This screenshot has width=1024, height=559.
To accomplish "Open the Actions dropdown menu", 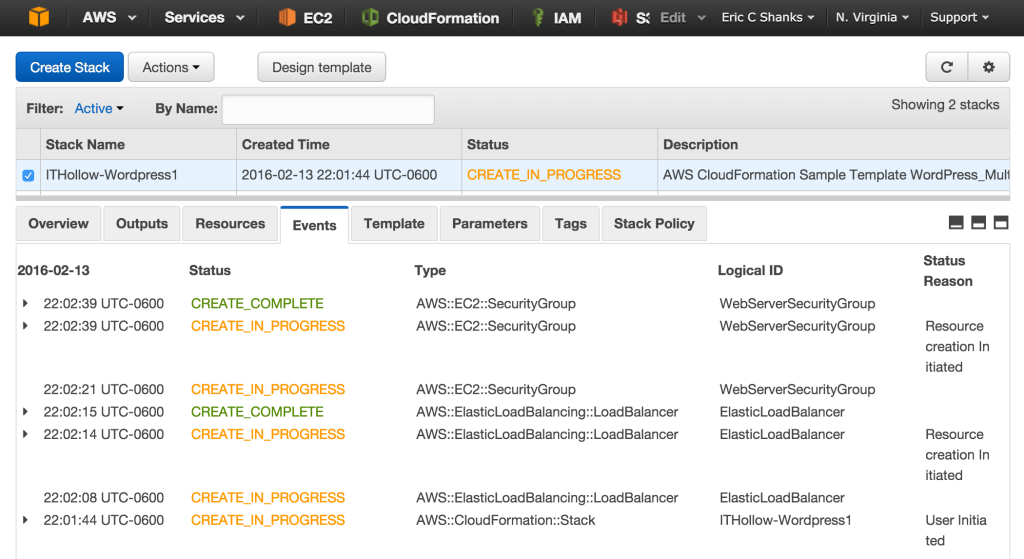I will pyautogui.click(x=171, y=67).
